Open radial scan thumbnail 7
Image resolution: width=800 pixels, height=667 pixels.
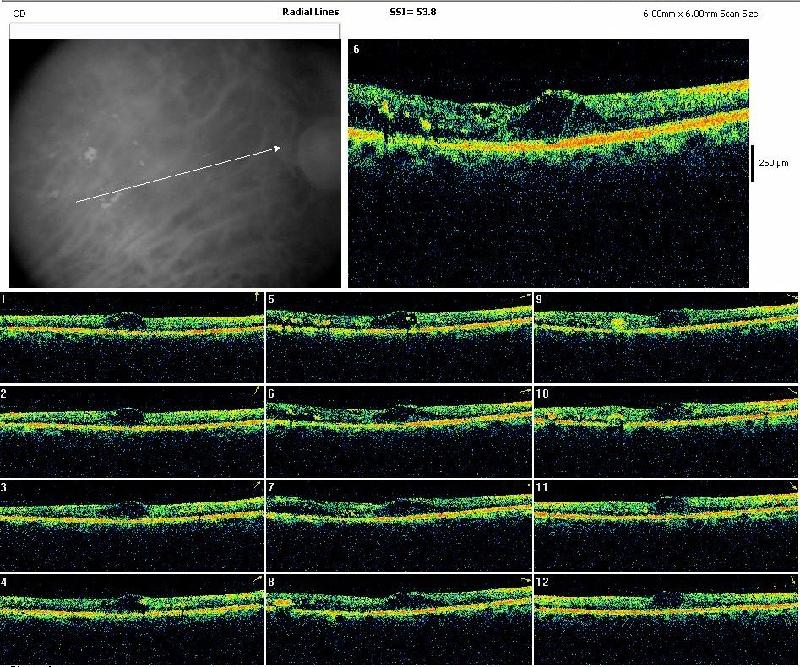pyautogui.click(x=398, y=524)
